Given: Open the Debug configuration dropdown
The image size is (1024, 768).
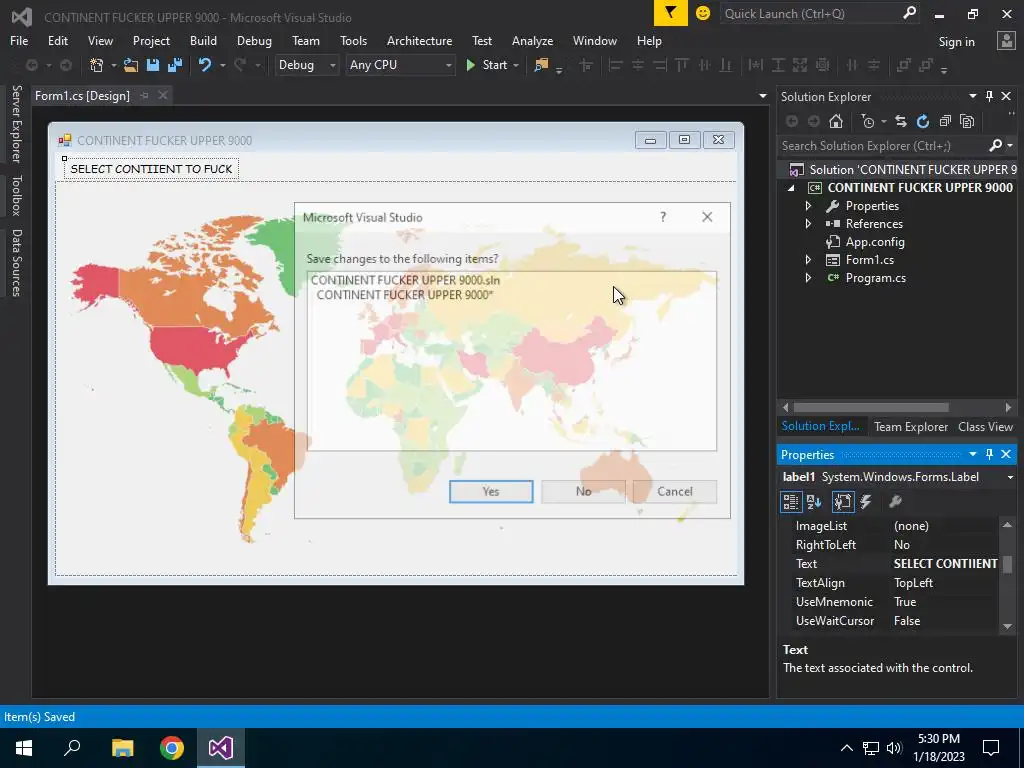Looking at the screenshot, I should click(x=306, y=65).
